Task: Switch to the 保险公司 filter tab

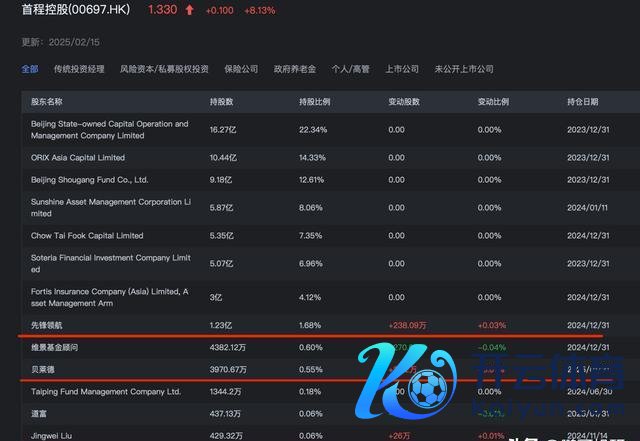Action: (241, 69)
